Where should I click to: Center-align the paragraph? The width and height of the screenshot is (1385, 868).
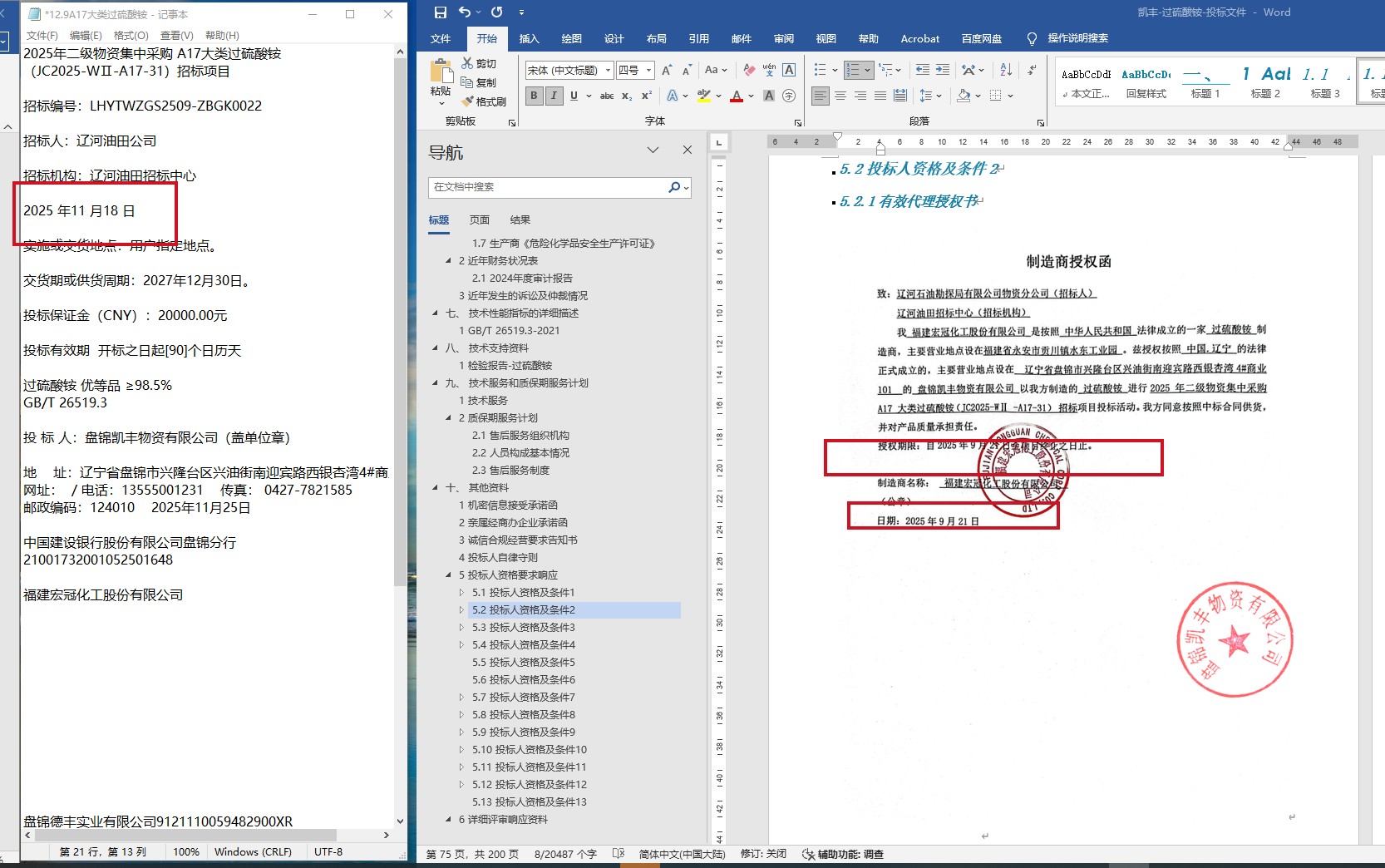pyautogui.click(x=840, y=96)
